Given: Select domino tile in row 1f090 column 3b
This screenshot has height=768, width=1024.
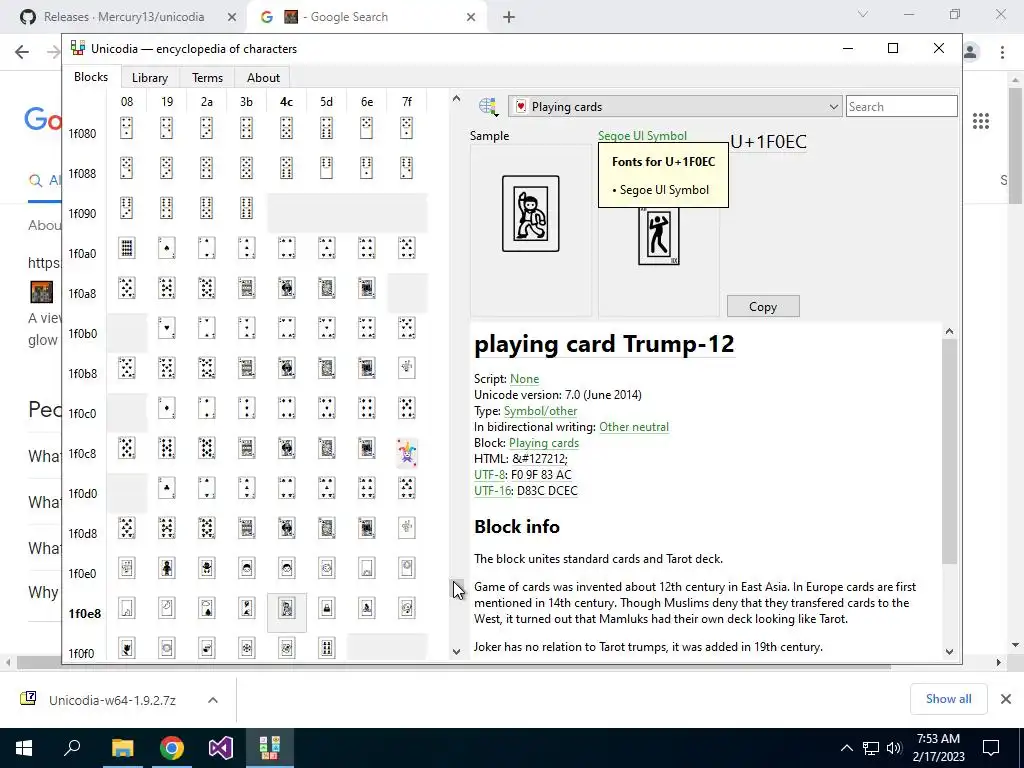Looking at the screenshot, I should pyautogui.click(x=246, y=208).
